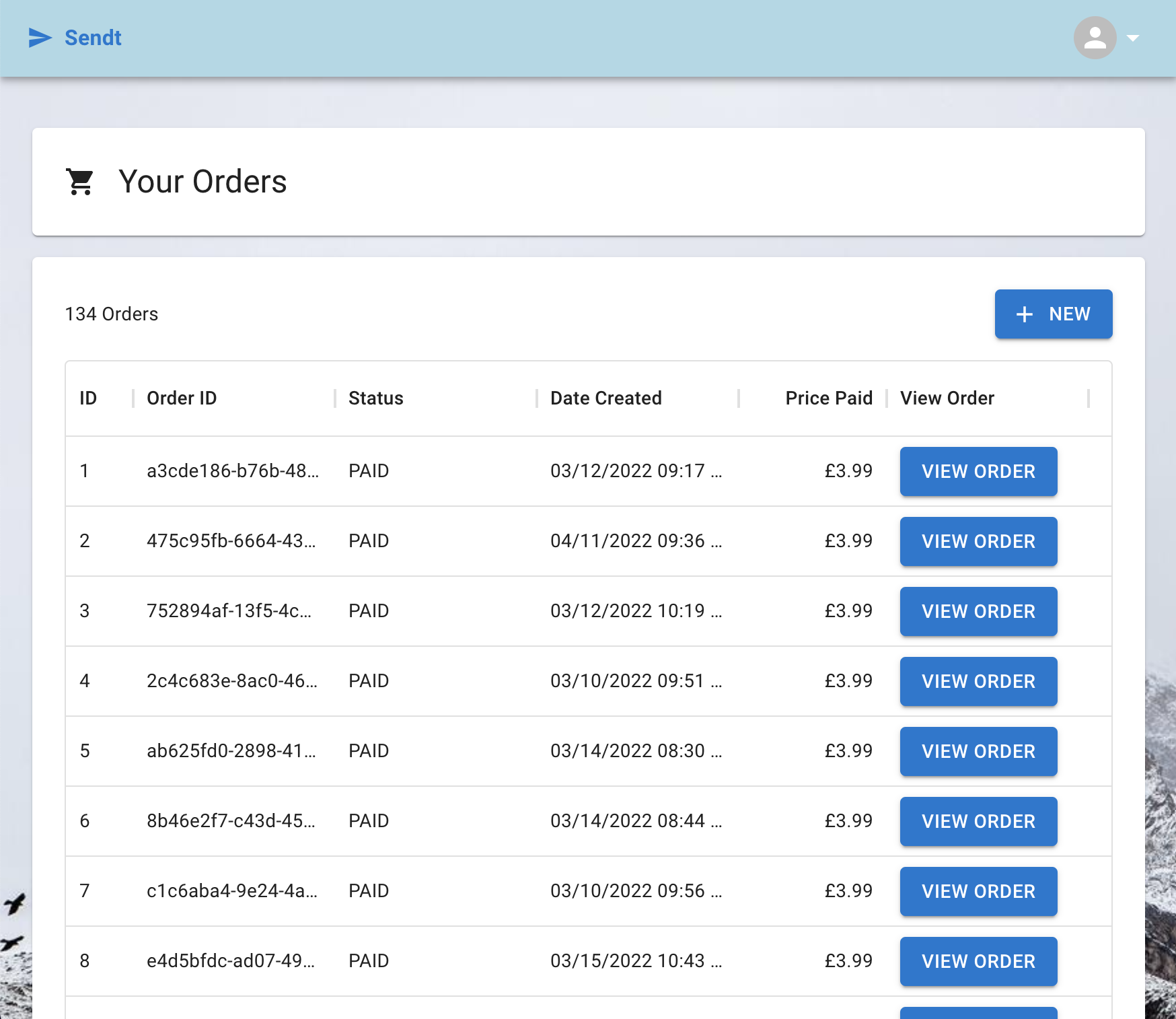Image resolution: width=1176 pixels, height=1019 pixels.
Task: Open View Order for row 8 e4d5bfdc
Action: pyautogui.click(x=978, y=962)
